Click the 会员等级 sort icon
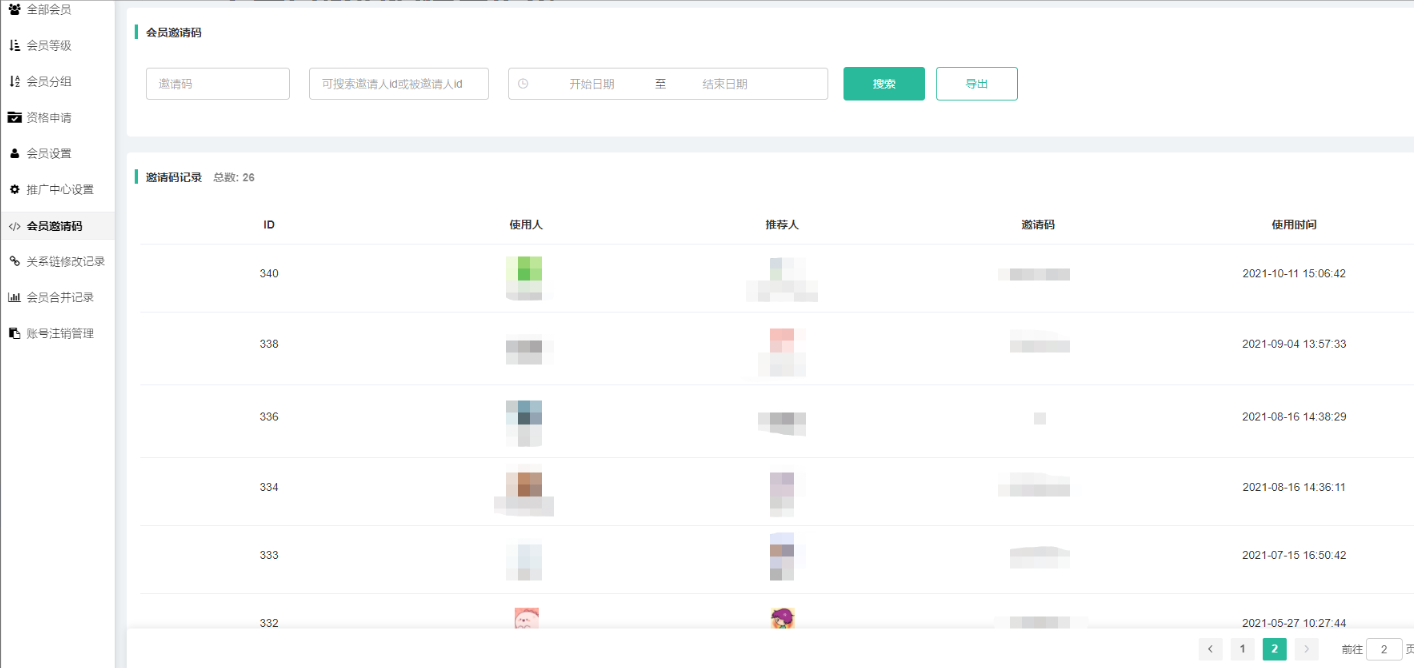Image resolution: width=1414 pixels, height=668 pixels. 15,46
